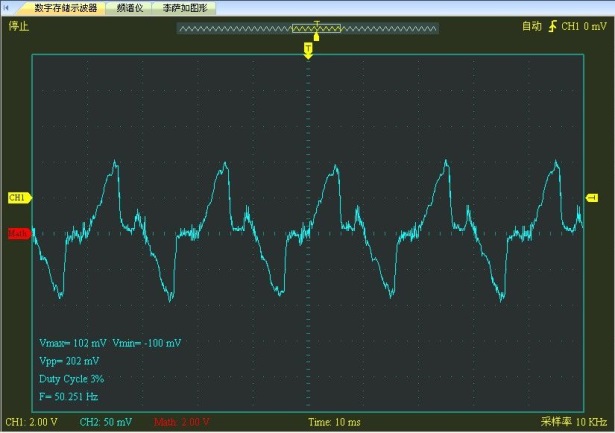This screenshot has width=615, height=433.
Task: Click the 采样率 10 KHz sample rate readout
Action: [x=574, y=422]
